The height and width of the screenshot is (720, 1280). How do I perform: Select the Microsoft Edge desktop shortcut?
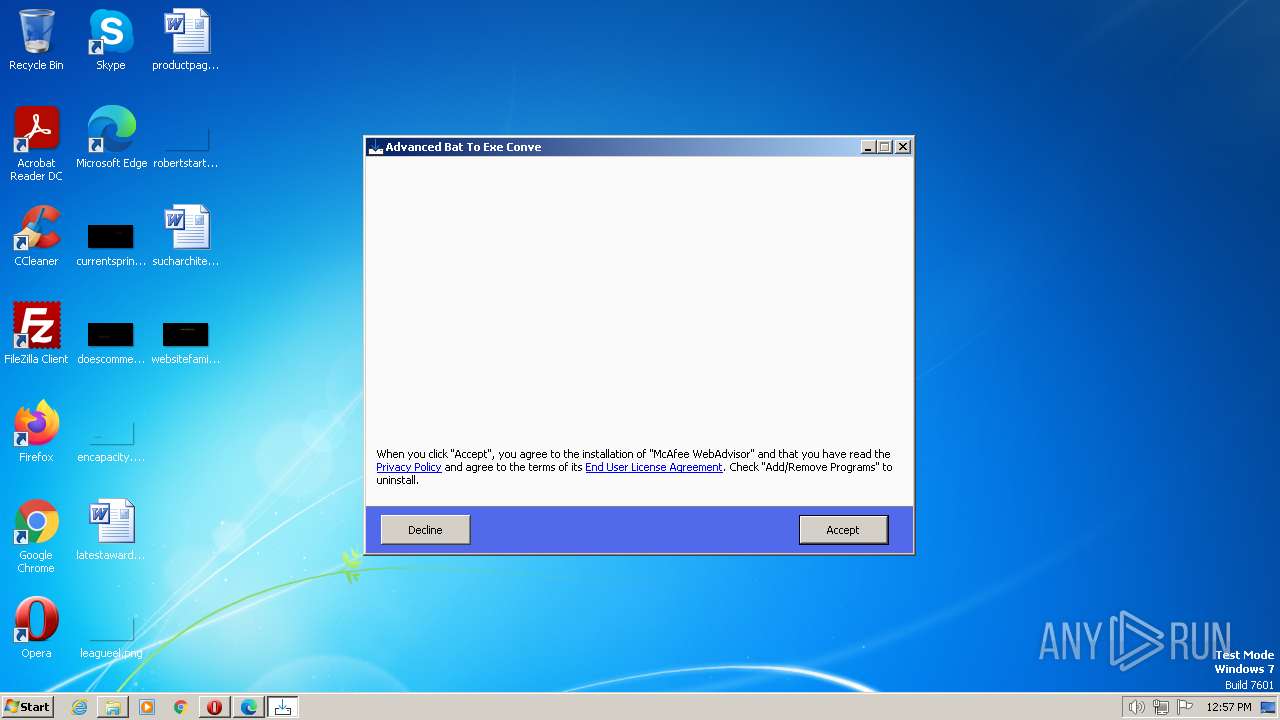(111, 138)
